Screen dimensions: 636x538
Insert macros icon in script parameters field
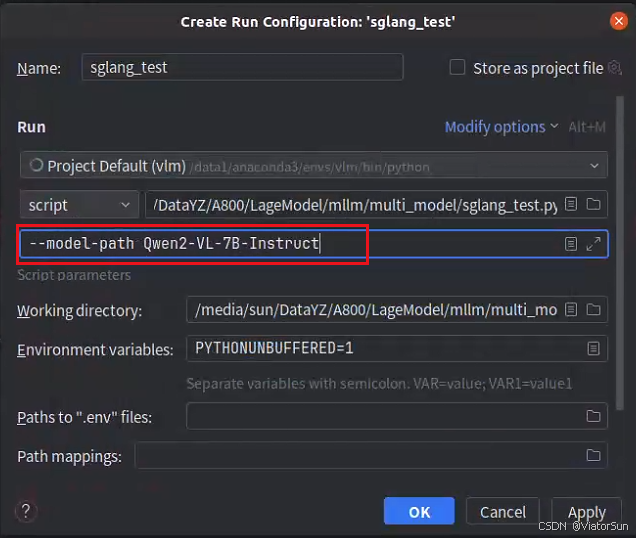tap(571, 244)
